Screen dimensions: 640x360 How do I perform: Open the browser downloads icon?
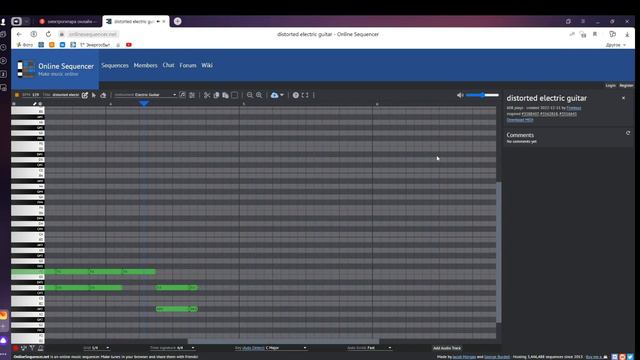[x=627, y=34]
